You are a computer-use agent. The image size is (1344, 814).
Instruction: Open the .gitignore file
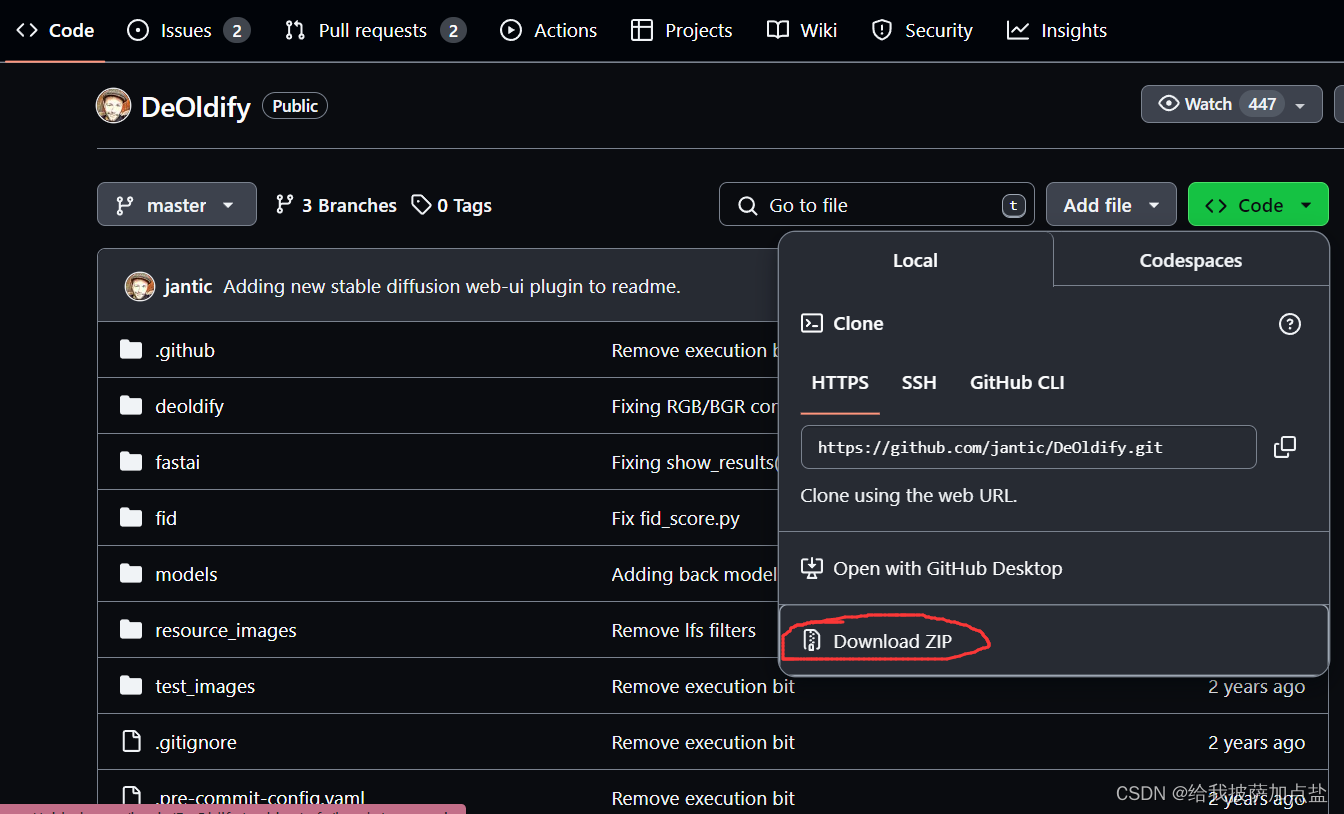(x=196, y=742)
